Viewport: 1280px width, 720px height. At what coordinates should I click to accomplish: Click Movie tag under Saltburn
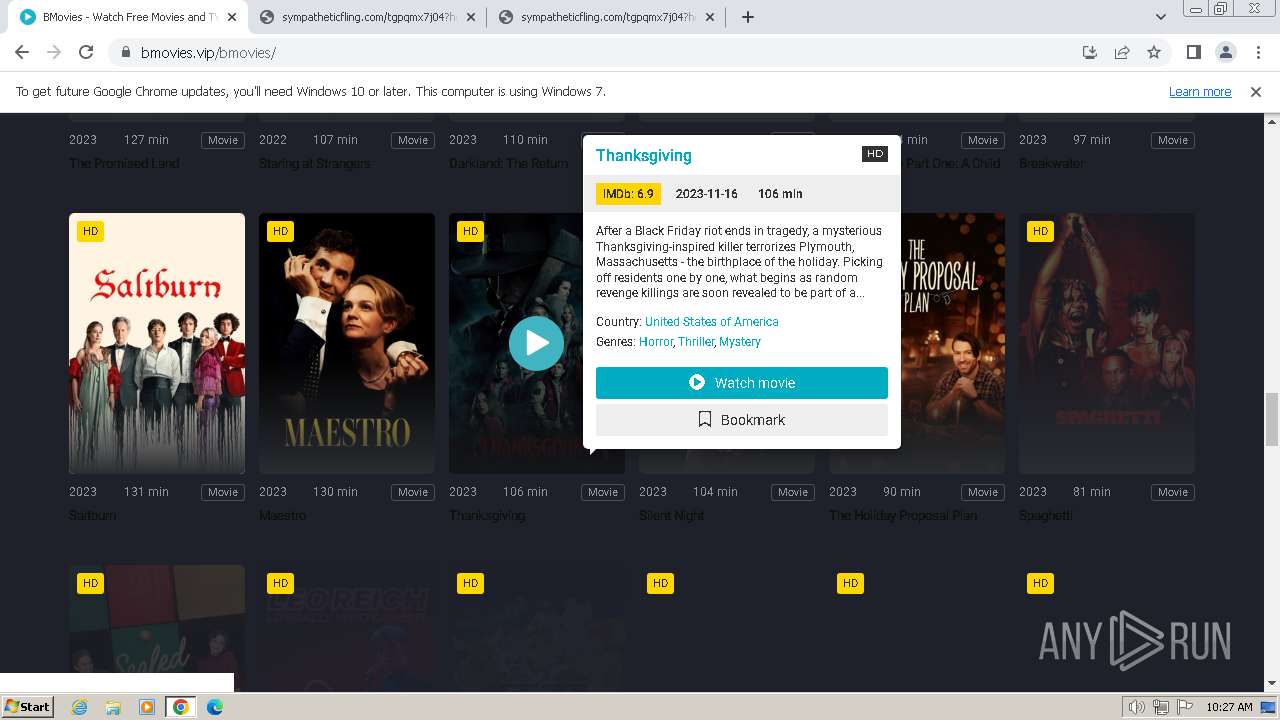tap(223, 492)
